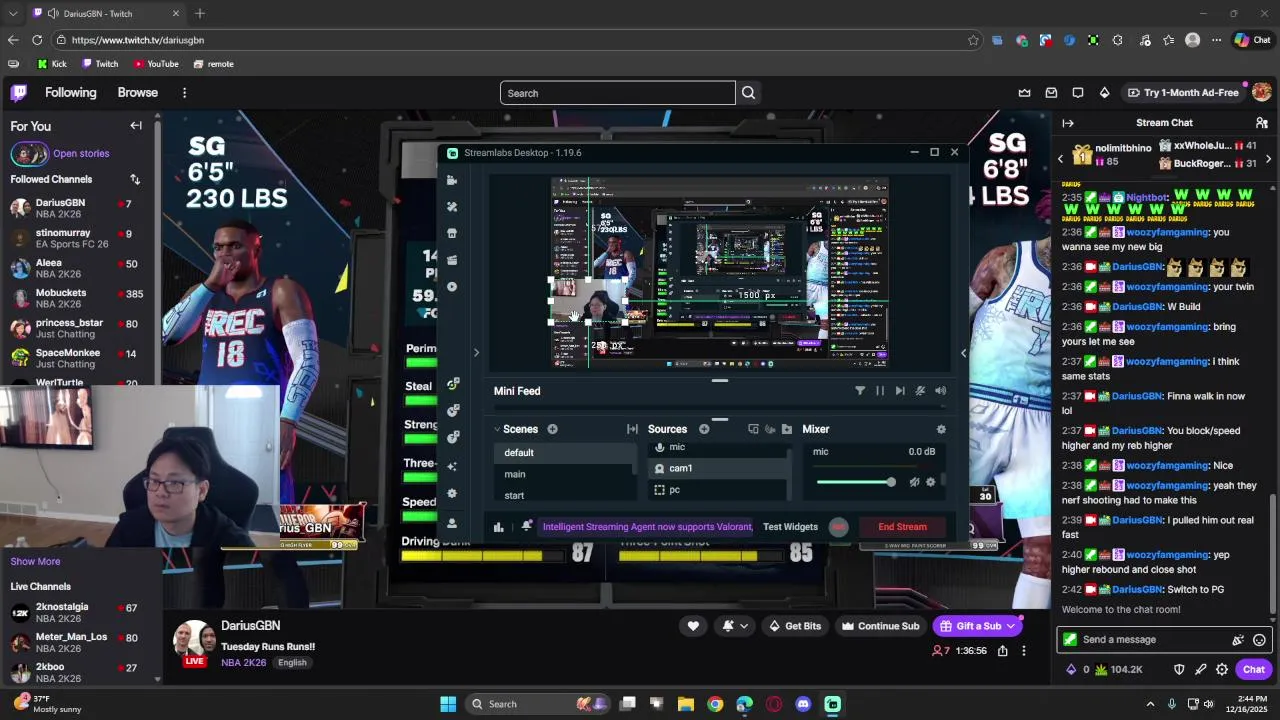Open the Windows Start menu
This screenshot has height=720, width=1280.
[x=448, y=704]
